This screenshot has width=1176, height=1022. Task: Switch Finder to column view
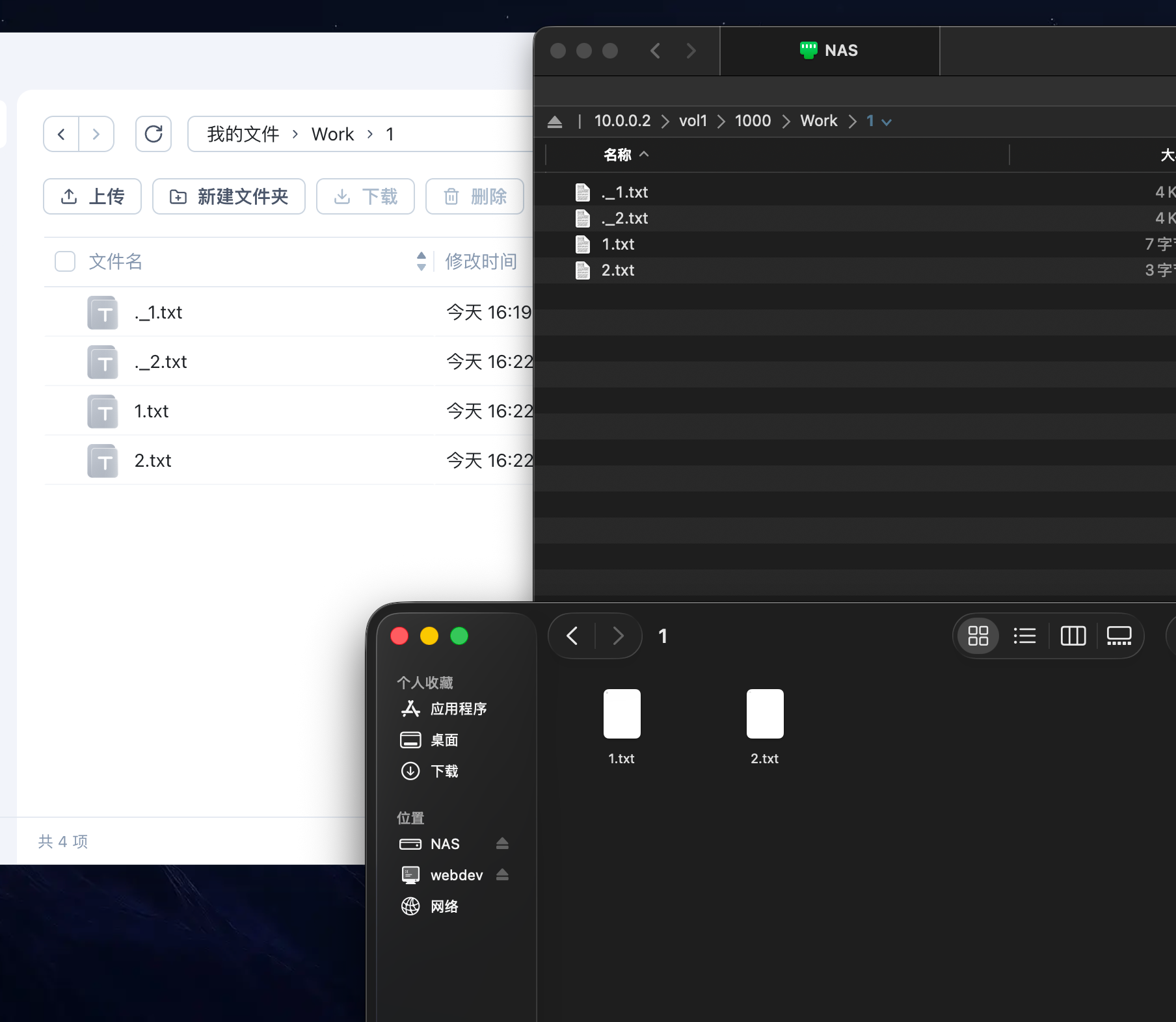1073,636
